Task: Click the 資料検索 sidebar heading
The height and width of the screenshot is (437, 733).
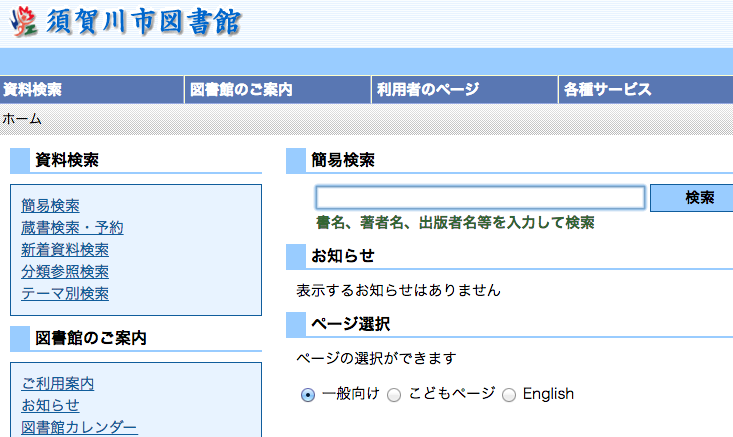Action: click(x=67, y=160)
